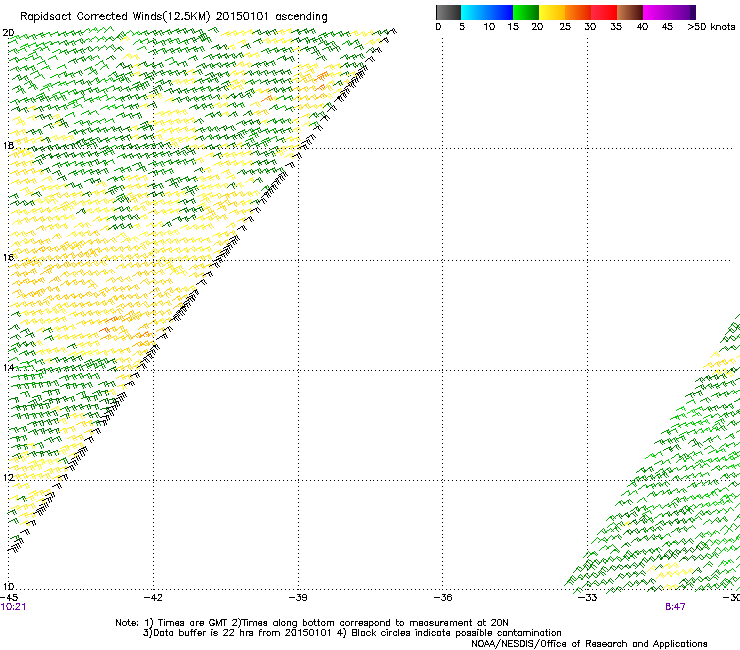740x650 pixels.
Task: Click the longitude label -42
Action: [153, 598]
